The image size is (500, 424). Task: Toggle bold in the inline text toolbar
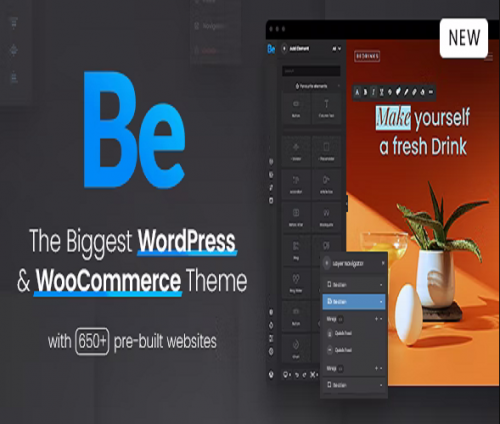[365, 92]
